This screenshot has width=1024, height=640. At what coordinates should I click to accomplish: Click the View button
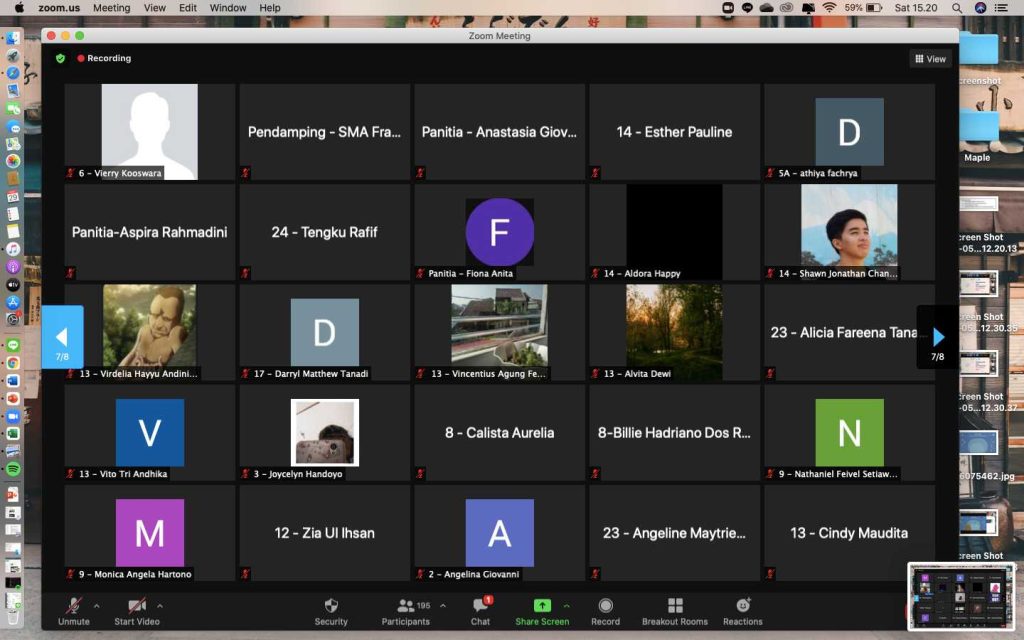pyautogui.click(x=930, y=59)
